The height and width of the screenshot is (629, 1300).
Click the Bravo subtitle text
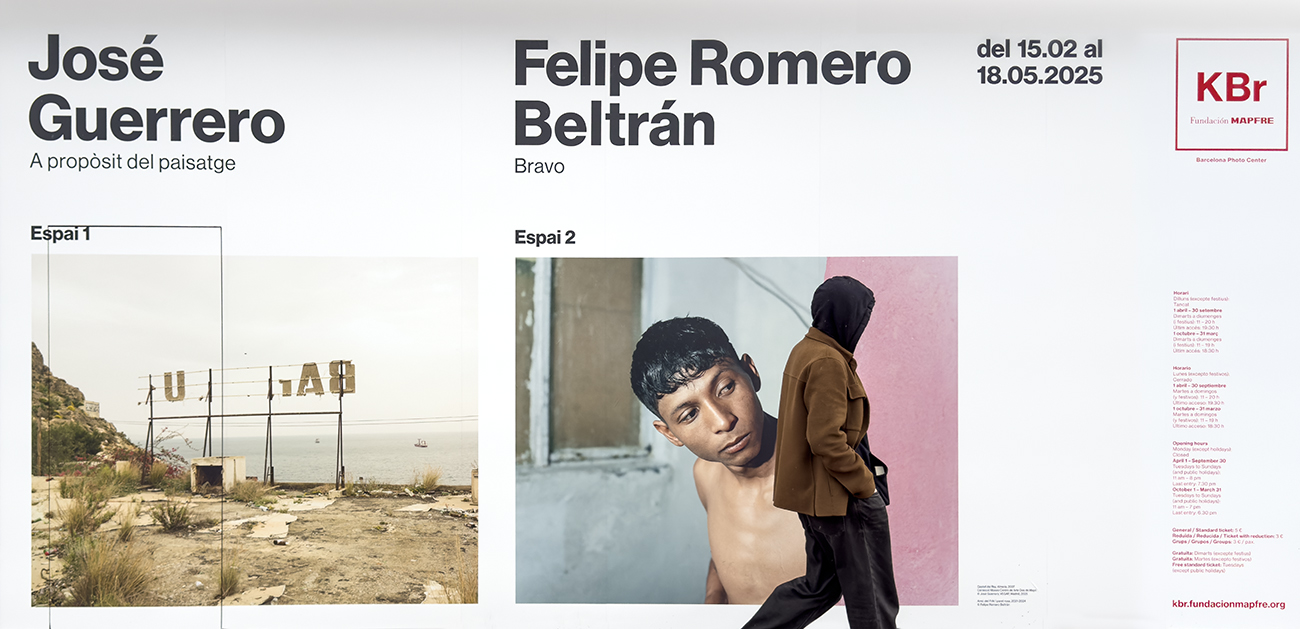pos(539,167)
